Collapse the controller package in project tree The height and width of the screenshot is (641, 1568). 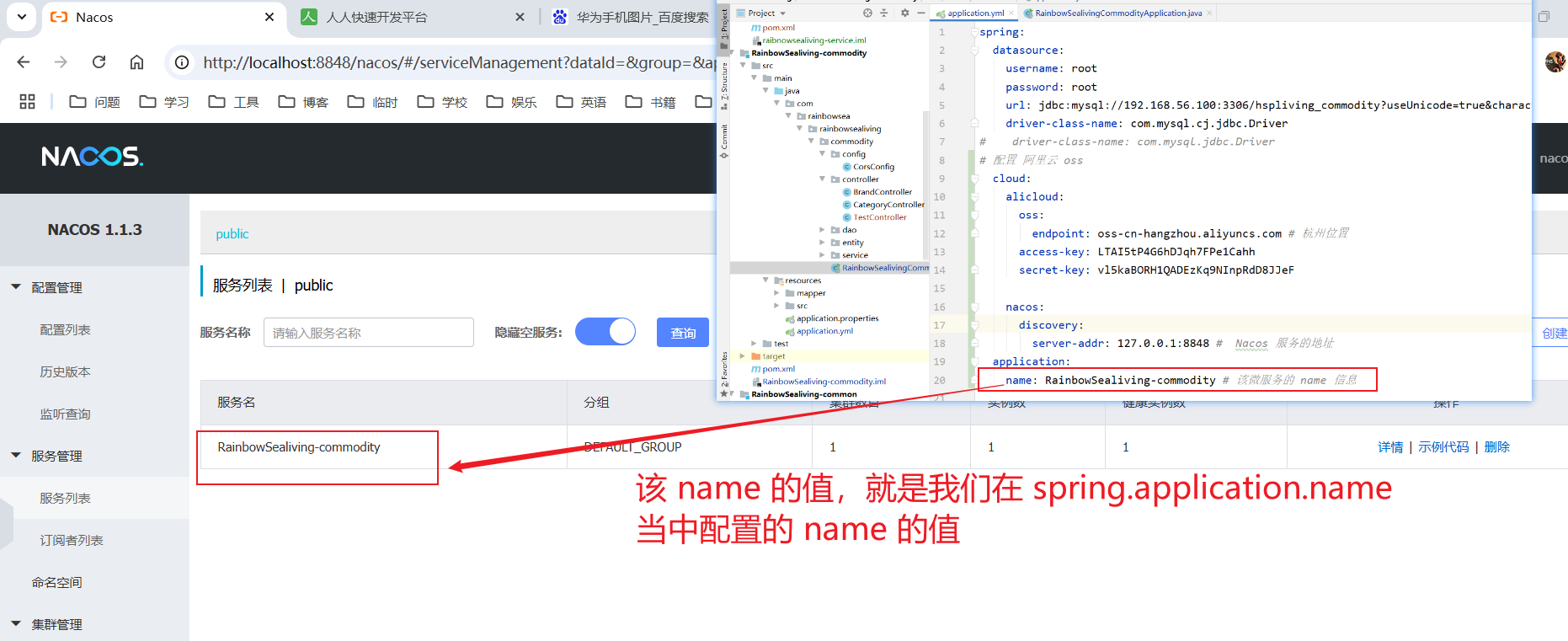pos(823,179)
